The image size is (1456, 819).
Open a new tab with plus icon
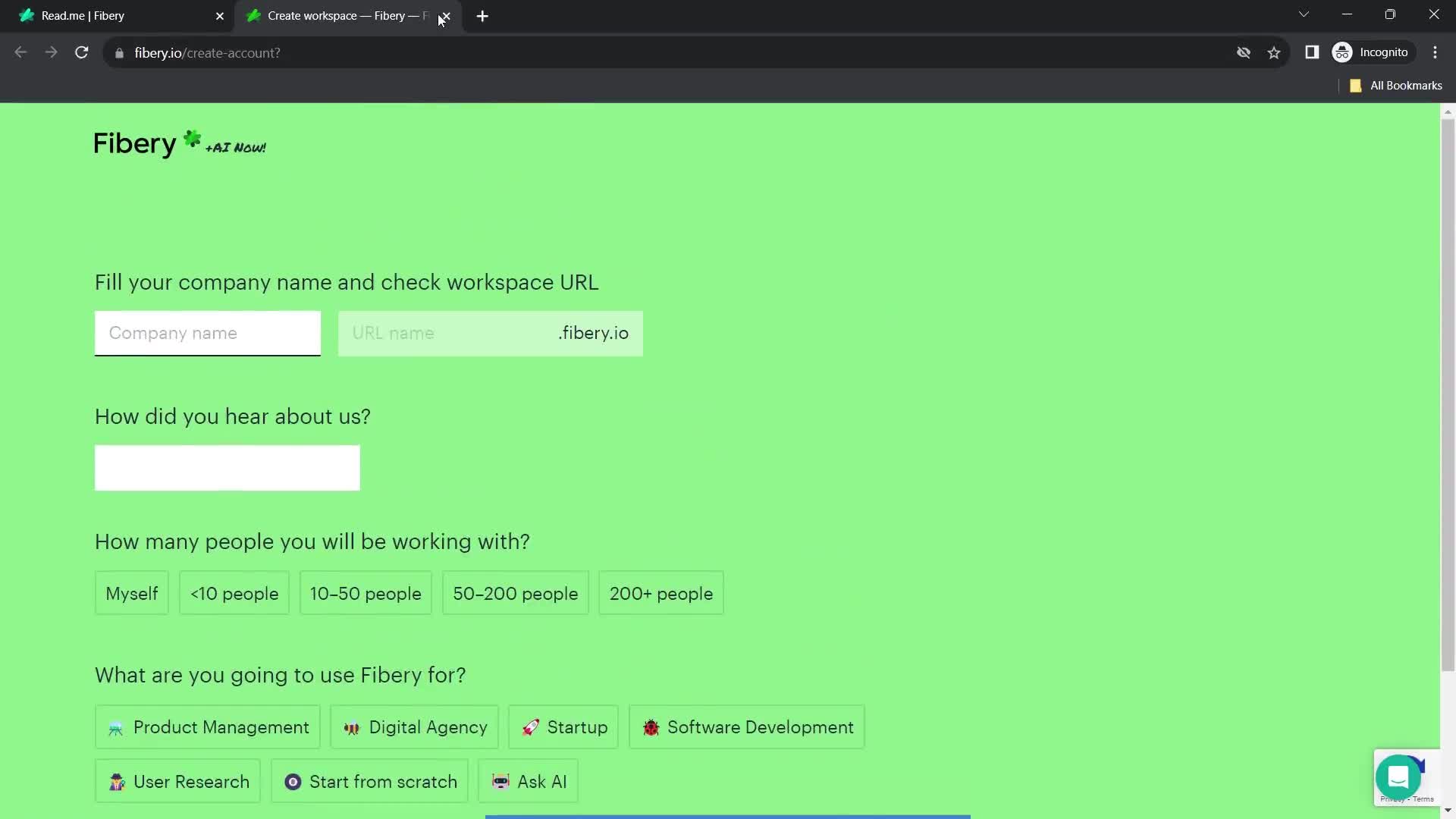tap(482, 16)
